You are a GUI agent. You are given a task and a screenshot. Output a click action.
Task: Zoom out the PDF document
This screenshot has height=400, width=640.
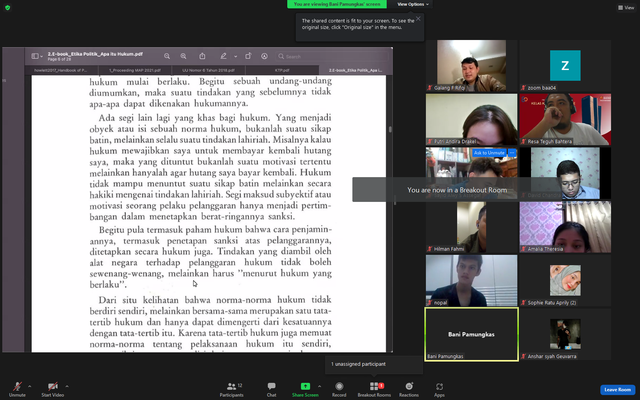[167, 56]
